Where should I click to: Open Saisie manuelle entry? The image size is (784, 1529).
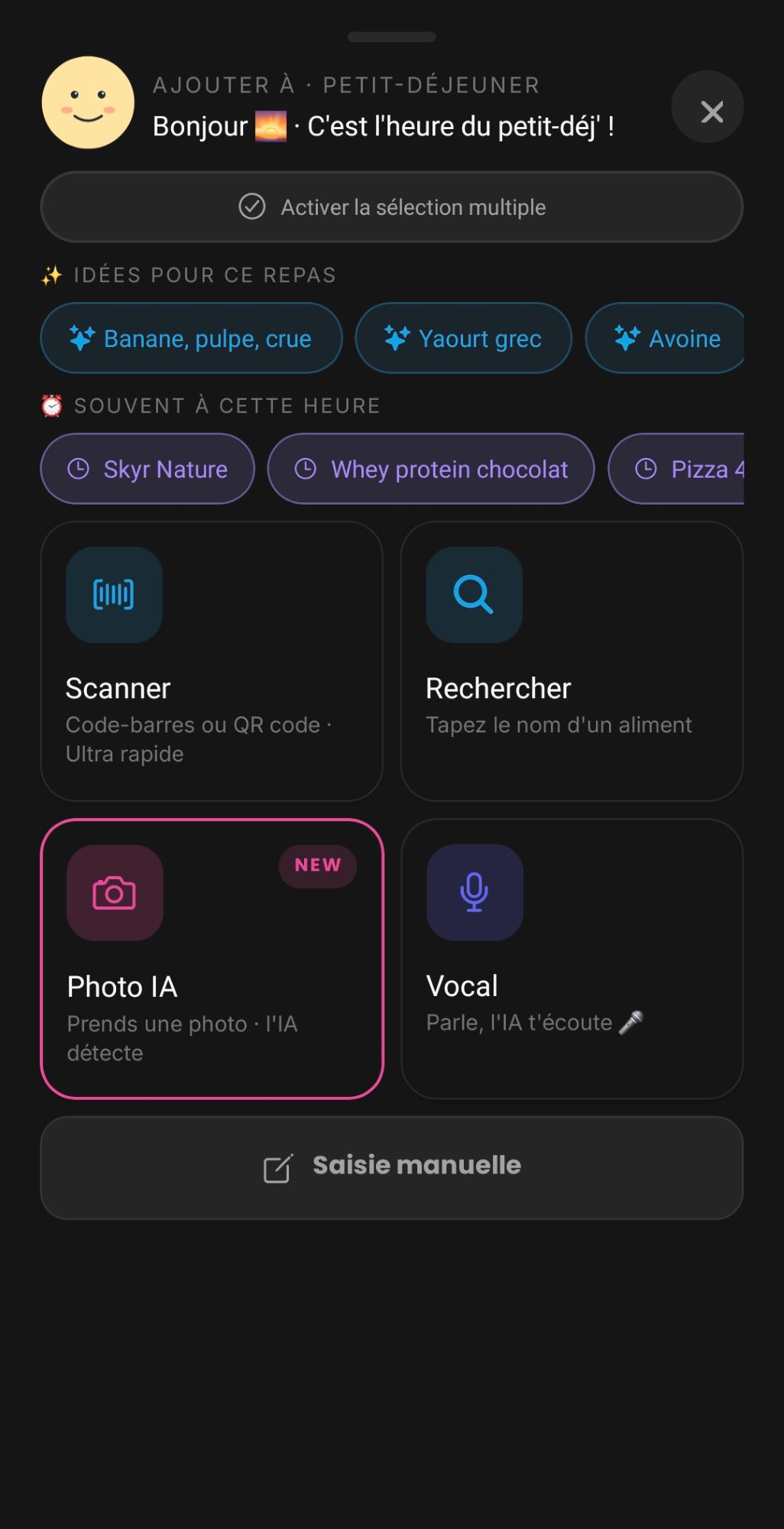tap(391, 1167)
